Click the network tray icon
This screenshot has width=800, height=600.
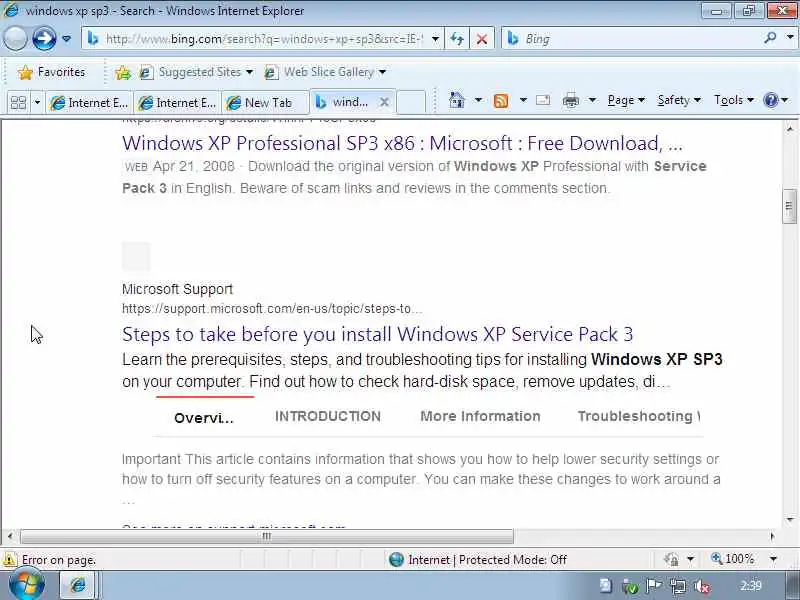coord(678,587)
